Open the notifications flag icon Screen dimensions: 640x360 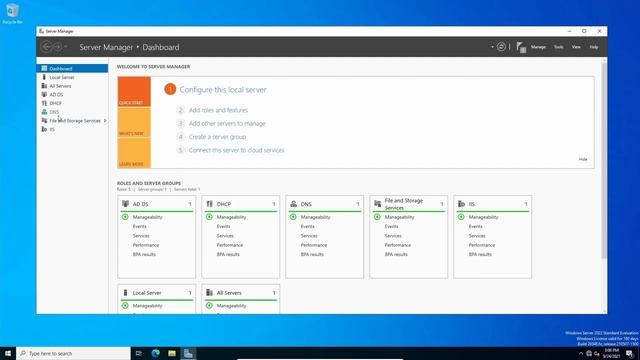click(521, 47)
